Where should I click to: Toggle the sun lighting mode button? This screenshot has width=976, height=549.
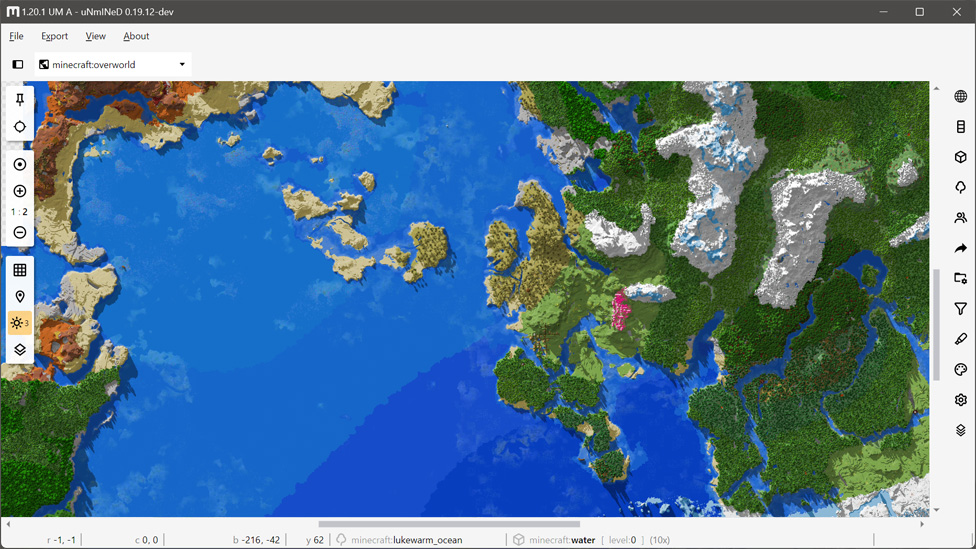coord(20,323)
